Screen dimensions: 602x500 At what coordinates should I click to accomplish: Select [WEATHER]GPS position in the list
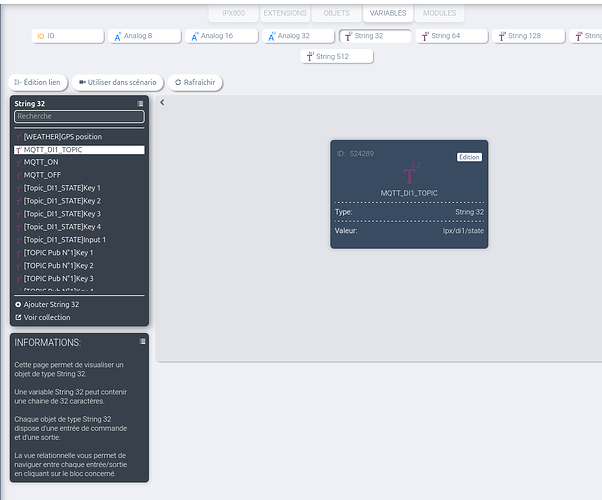point(62,137)
